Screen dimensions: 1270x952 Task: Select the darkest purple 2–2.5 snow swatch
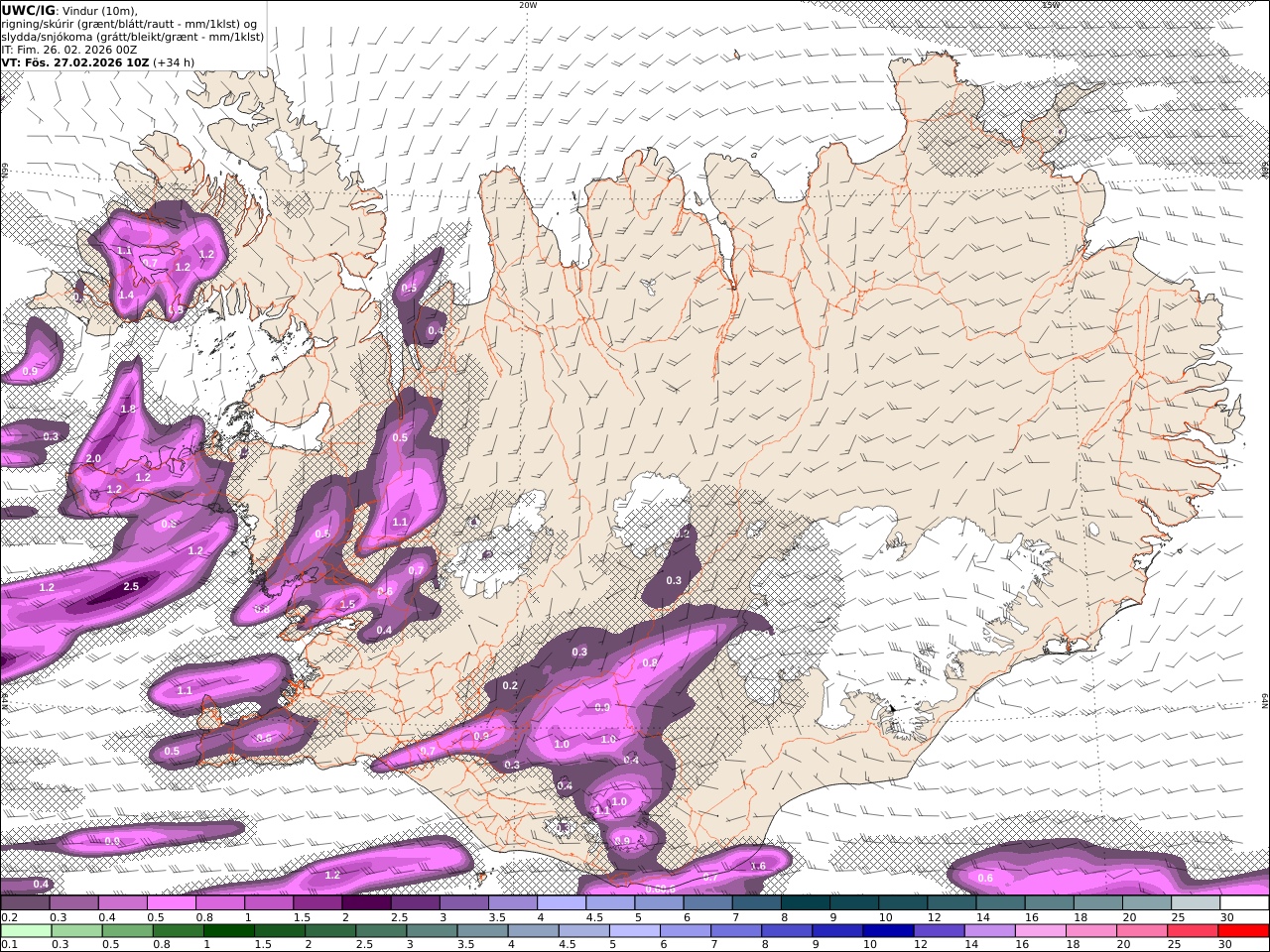(366, 903)
